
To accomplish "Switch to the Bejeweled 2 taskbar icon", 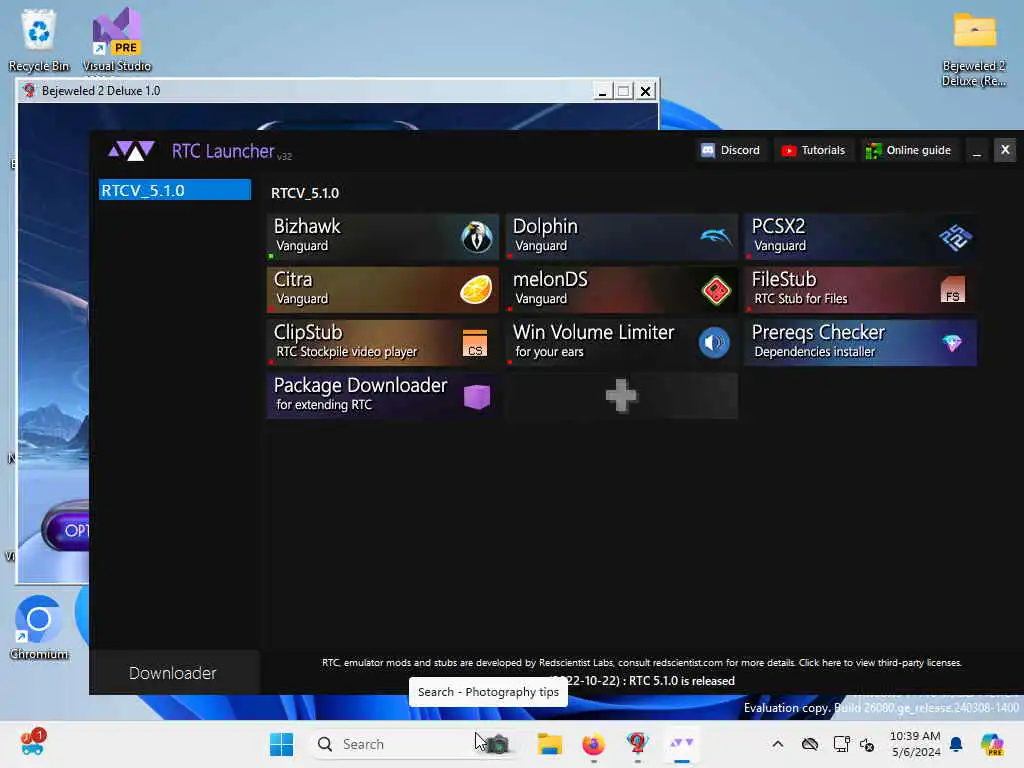I will tap(637, 744).
